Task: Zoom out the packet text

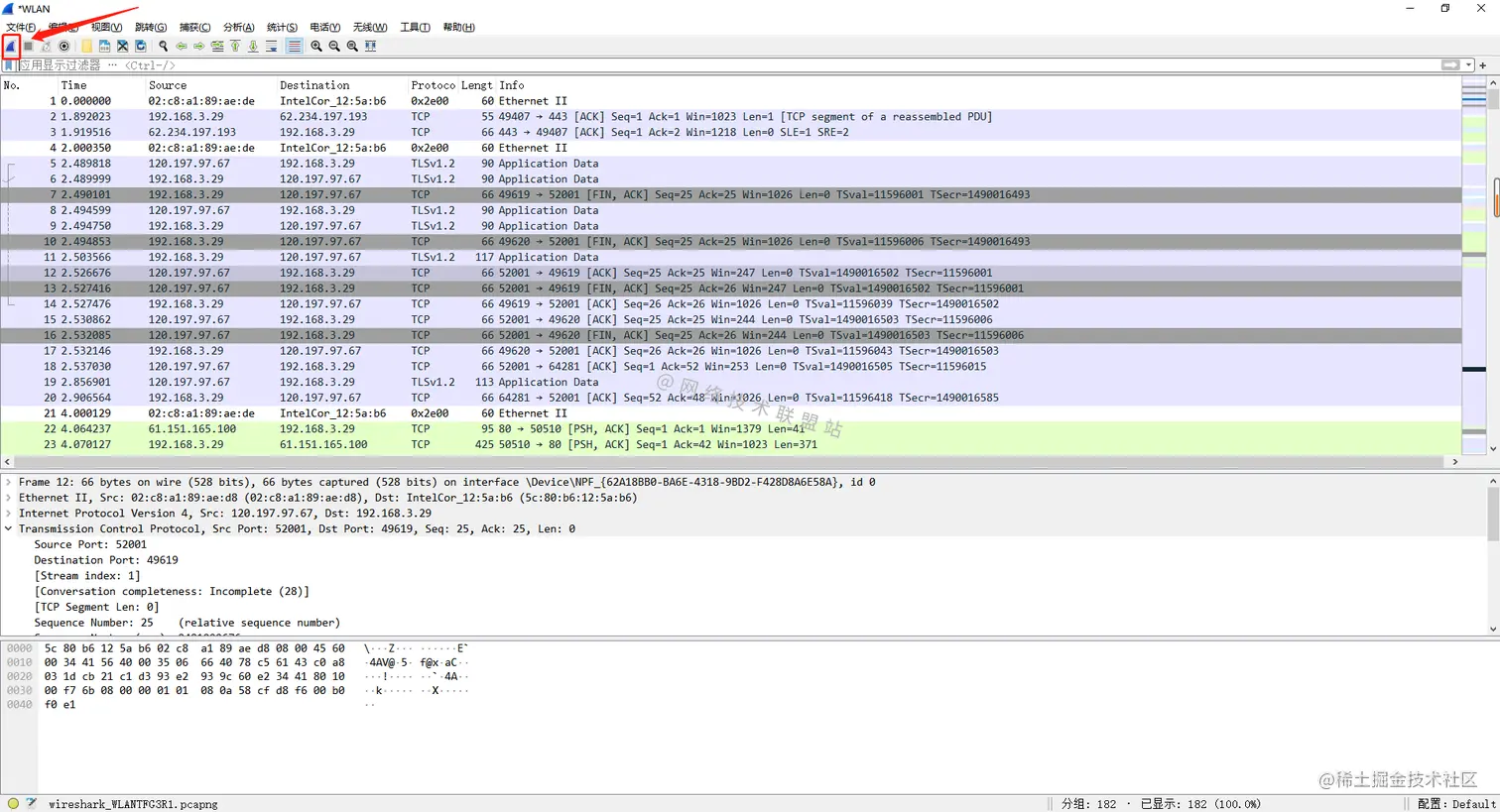Action: pos(334,46)
